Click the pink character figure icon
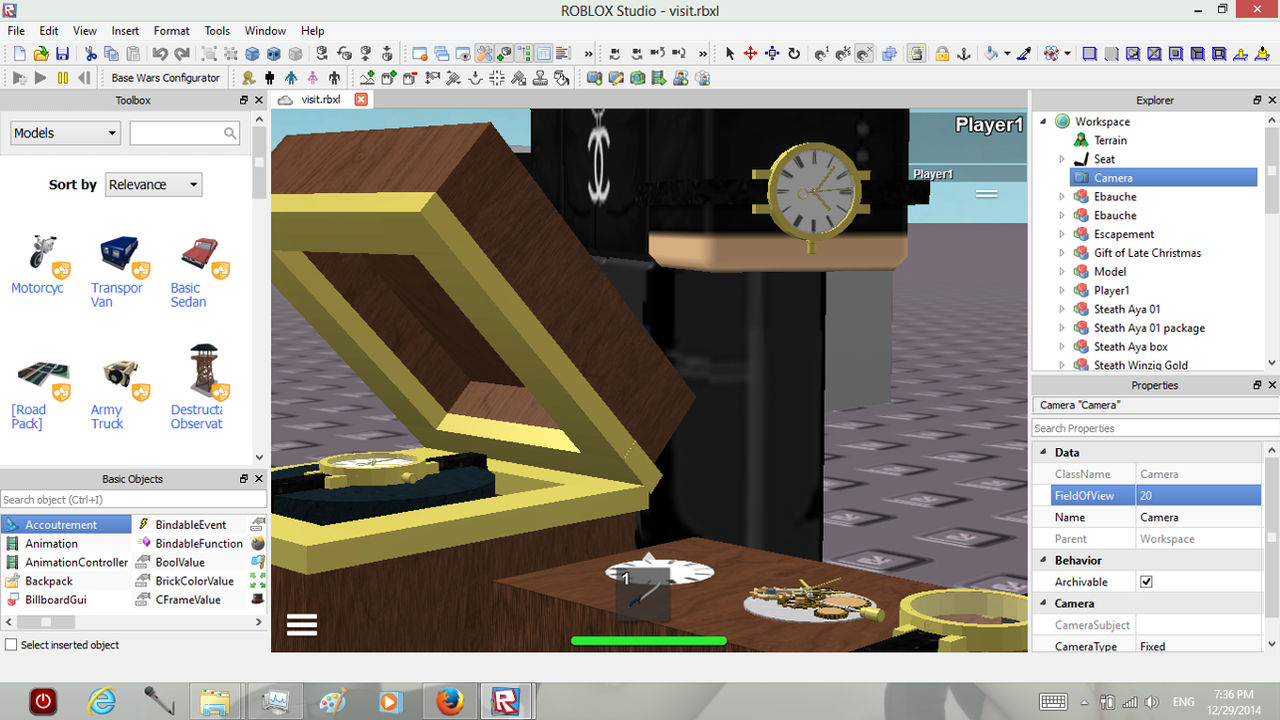 coord(312,77)
